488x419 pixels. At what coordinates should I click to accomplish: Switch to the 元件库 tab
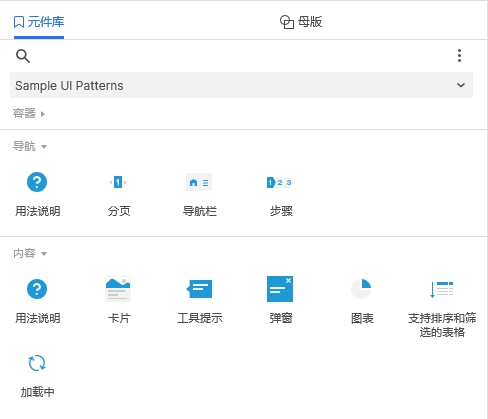click(x=39, y=22)
